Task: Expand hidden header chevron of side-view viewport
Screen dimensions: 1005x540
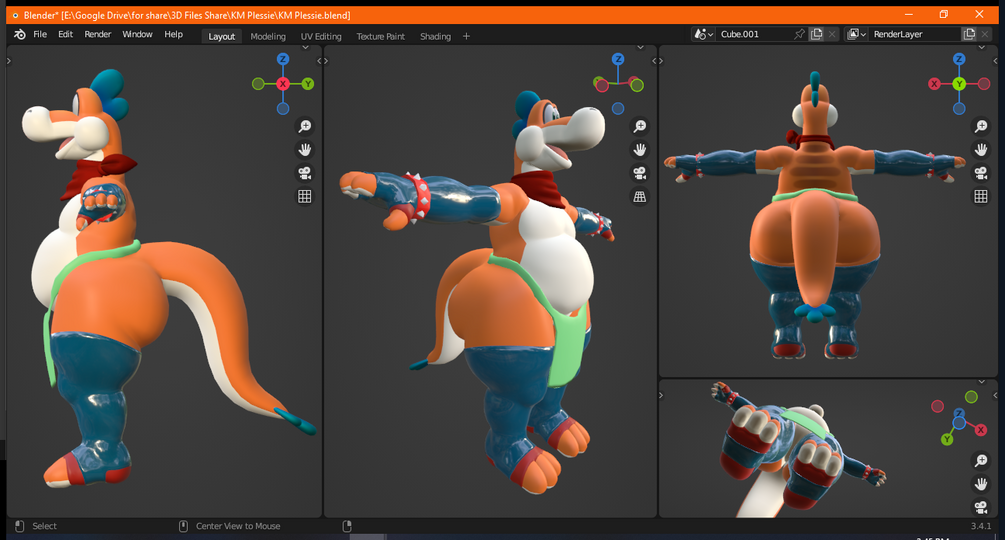Action: pyautogui.click(x=305, y=47)
